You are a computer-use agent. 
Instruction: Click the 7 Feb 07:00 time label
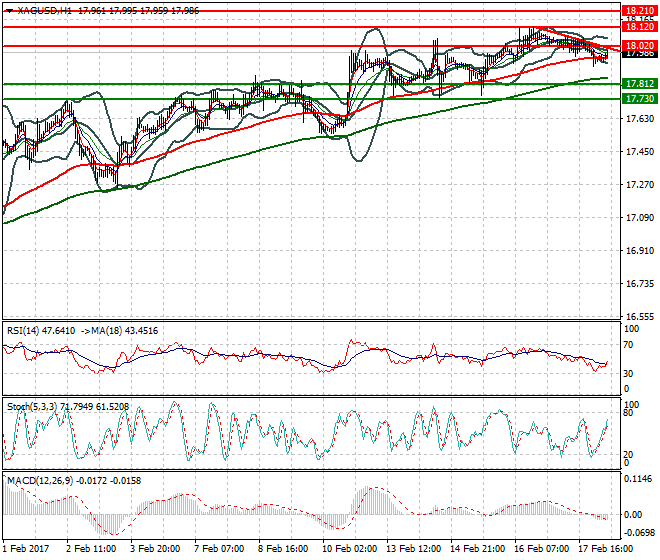pos(219,549)
